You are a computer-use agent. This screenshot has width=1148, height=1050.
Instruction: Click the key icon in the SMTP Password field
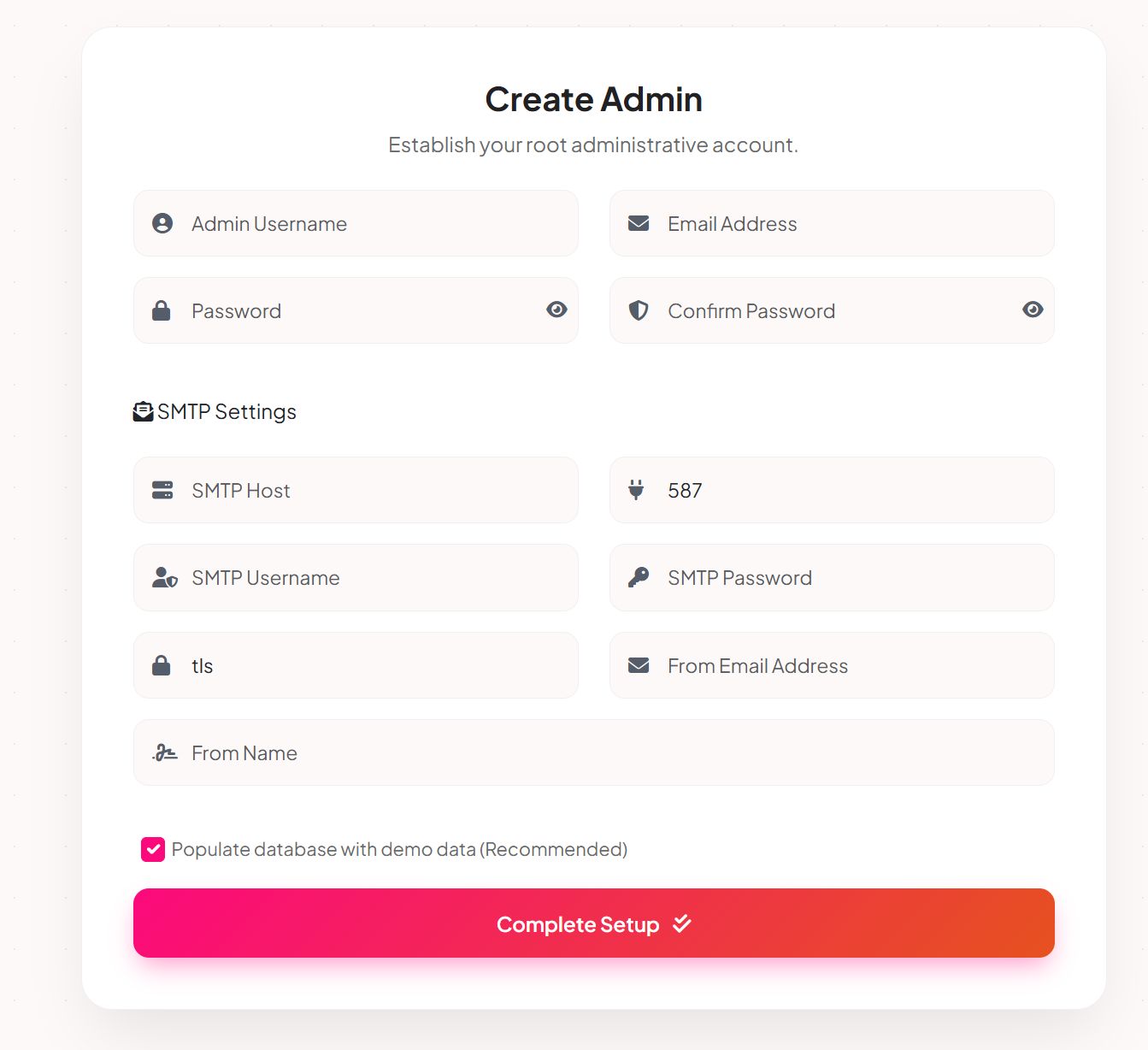tap(638, 577)
